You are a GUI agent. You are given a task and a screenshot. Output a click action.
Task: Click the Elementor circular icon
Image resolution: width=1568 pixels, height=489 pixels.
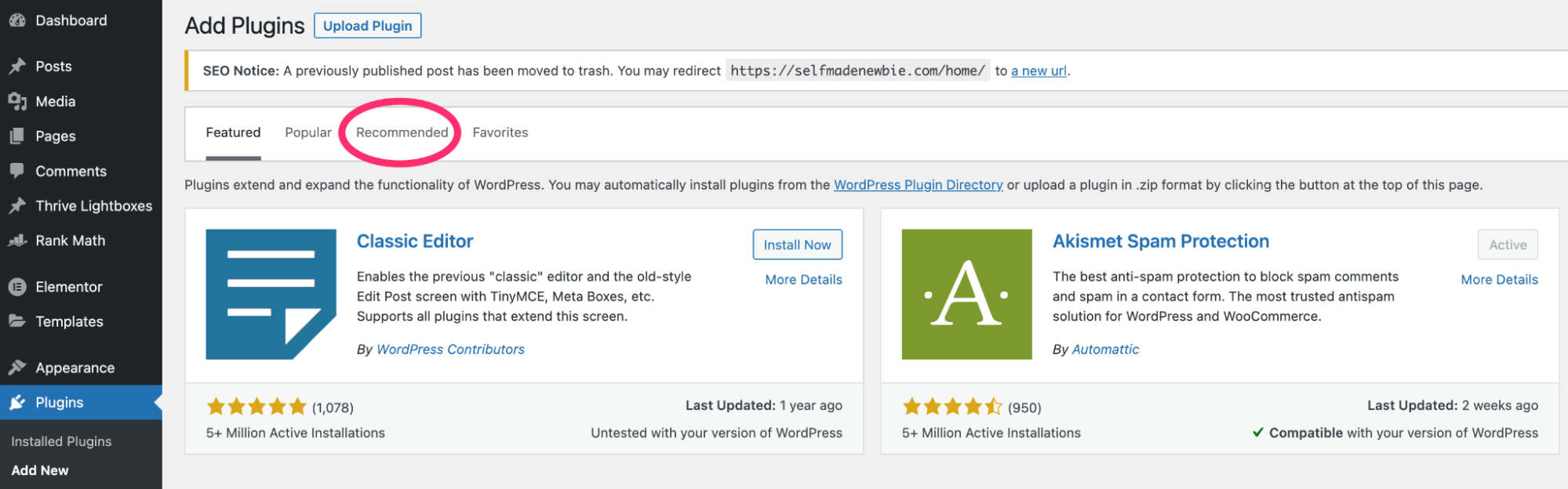[17, 287]
